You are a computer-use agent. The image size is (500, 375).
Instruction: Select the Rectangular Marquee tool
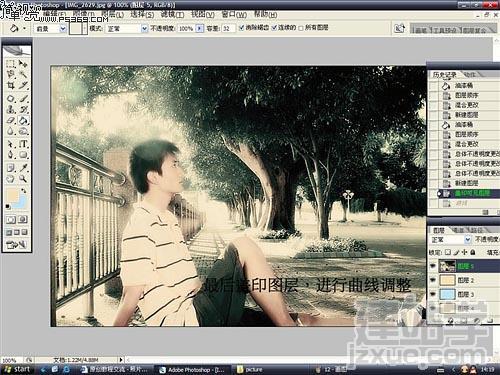pyautogui.click(x=11, y=63)
